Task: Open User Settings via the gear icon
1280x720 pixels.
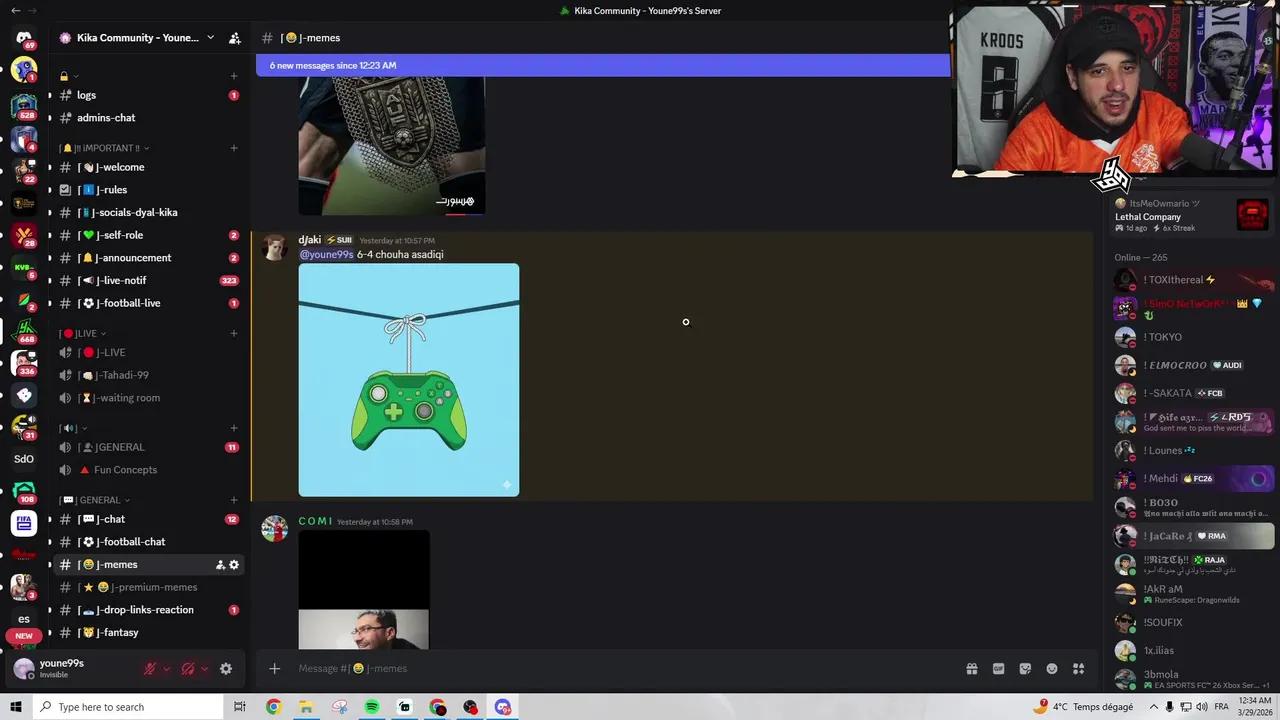Action: pyautogui.click(x=226, y=668)
